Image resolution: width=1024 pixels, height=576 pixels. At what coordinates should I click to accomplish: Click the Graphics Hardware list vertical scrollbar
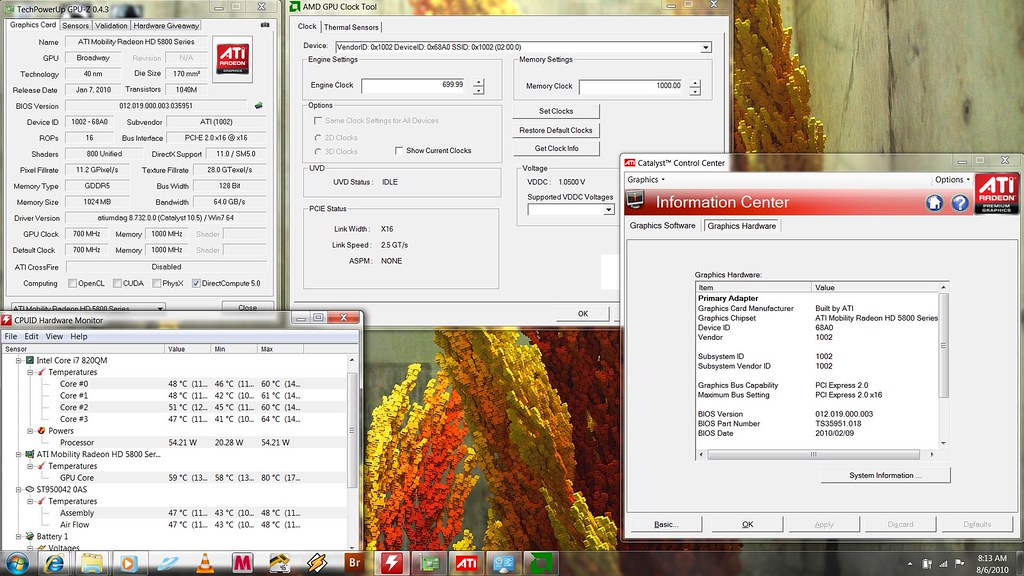[x=943, y=366]
